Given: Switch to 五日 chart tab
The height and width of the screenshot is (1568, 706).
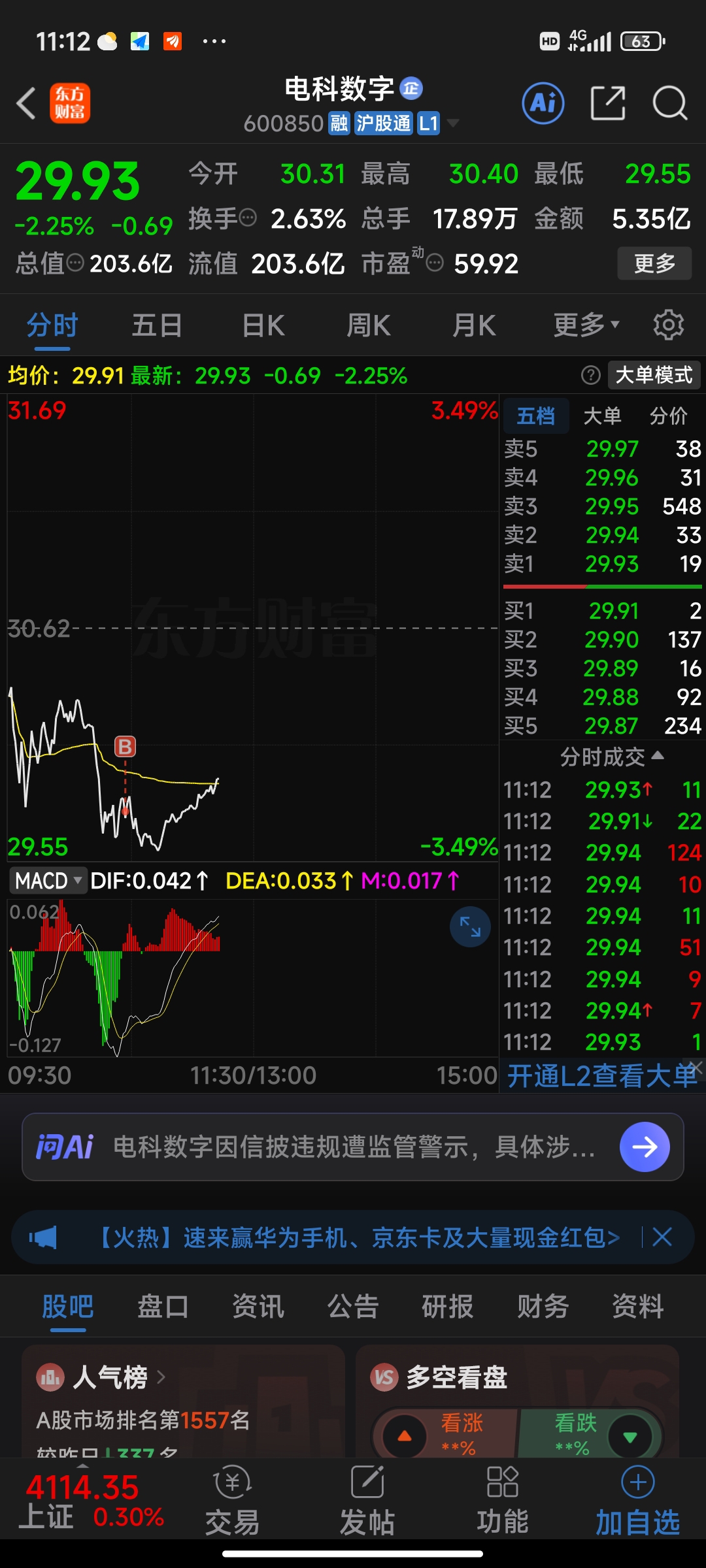Looking at the screenshot, I should (x=157, y=325).
